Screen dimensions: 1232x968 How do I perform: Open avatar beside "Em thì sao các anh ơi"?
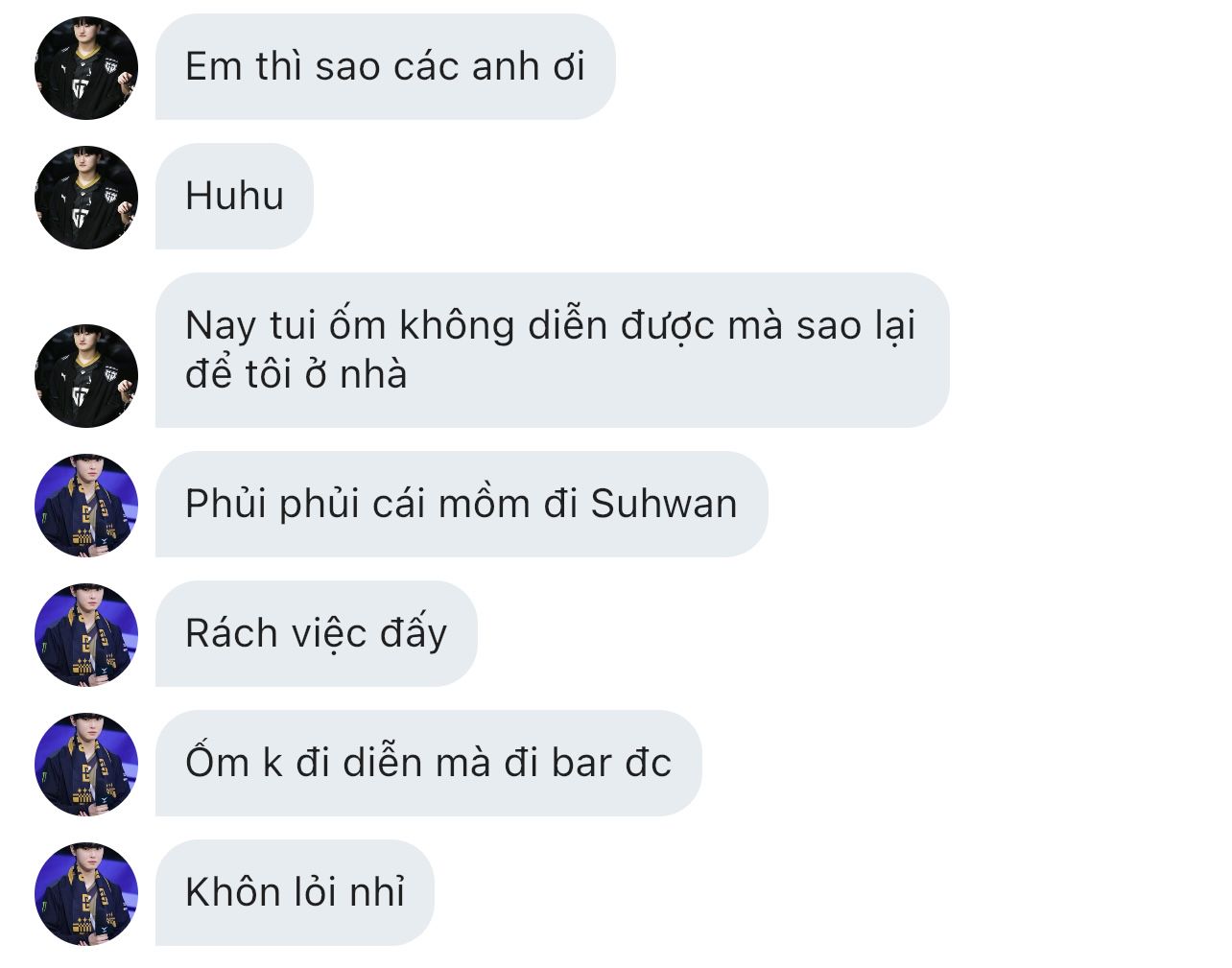[86, 67]
